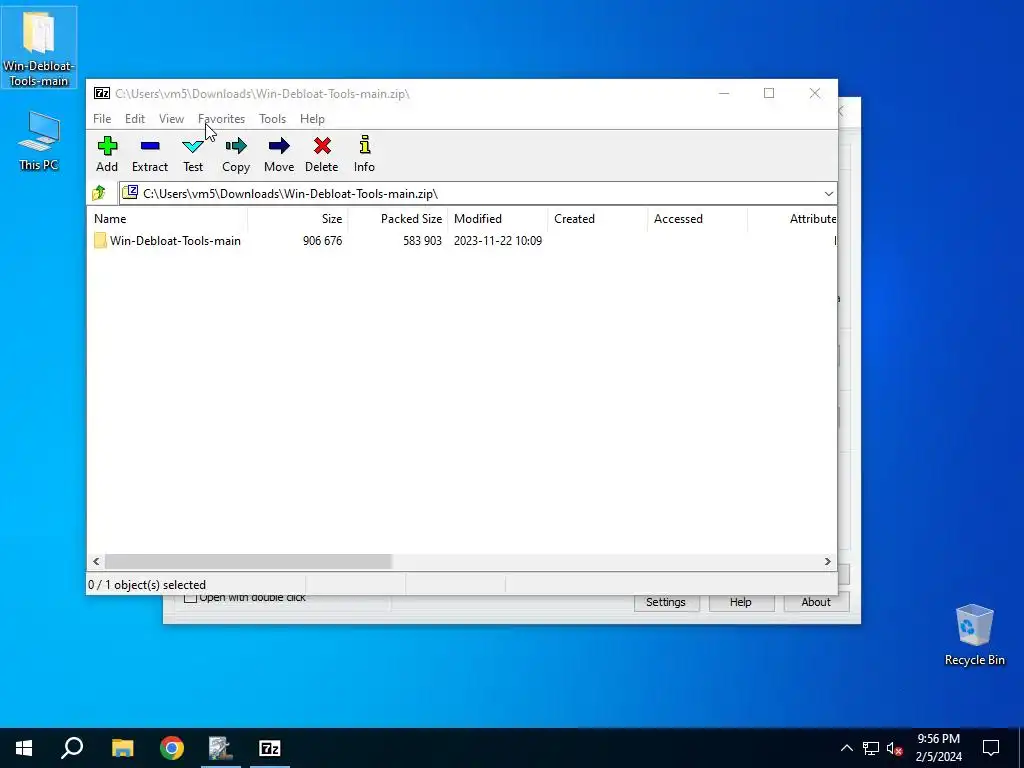Launch Google Chrome from taskbar
Screen dimensions: 1024x768
point(172,748)
